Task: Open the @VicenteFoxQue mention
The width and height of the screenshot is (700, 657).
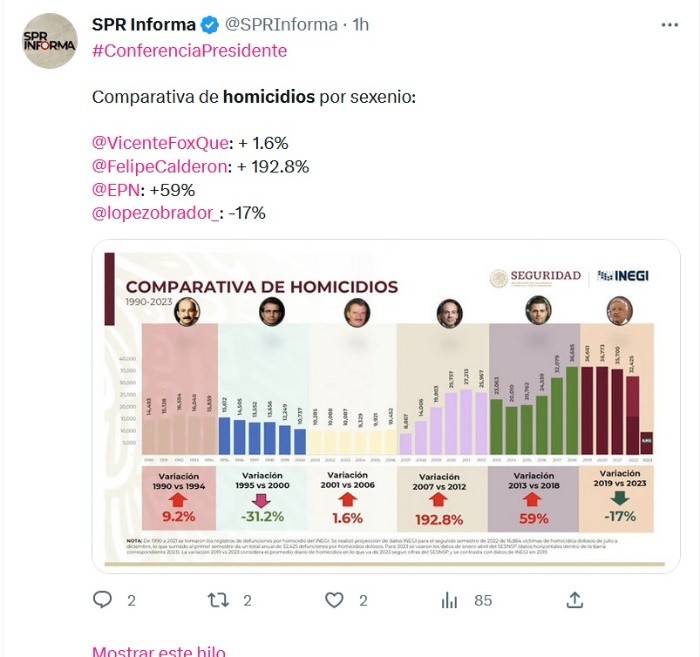Action: (x=160, y=142)
